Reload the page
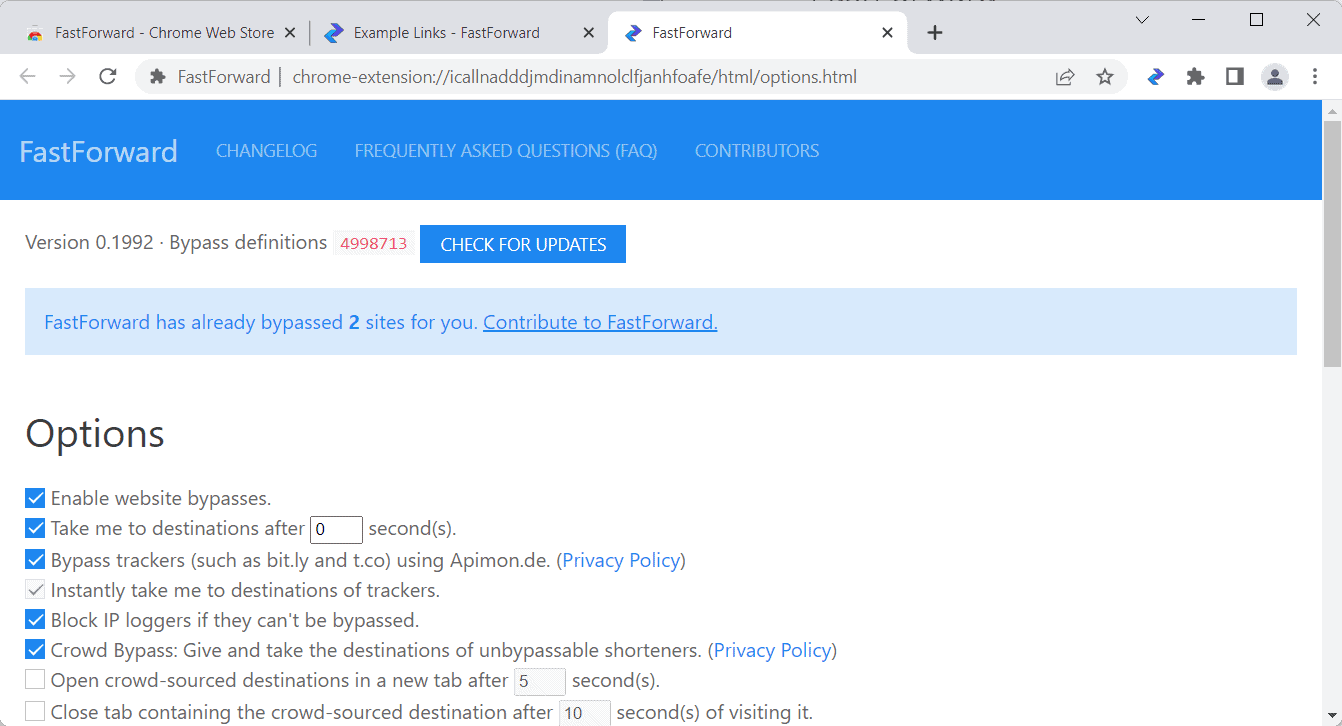 pyautogui.click(x=108, y=77)
